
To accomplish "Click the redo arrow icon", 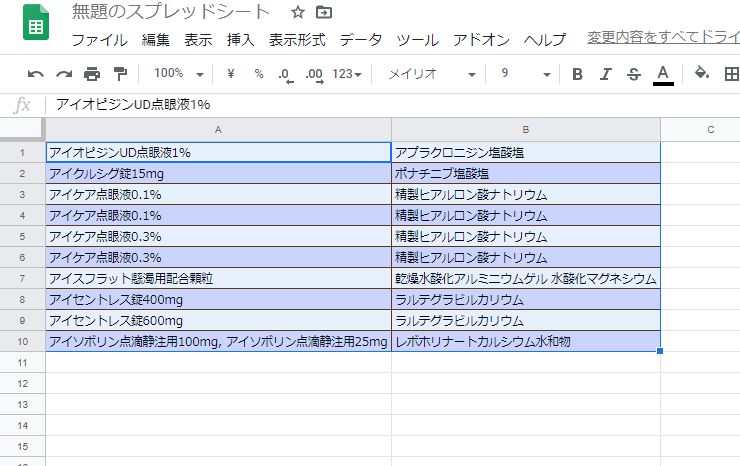I will pos(64,74).
